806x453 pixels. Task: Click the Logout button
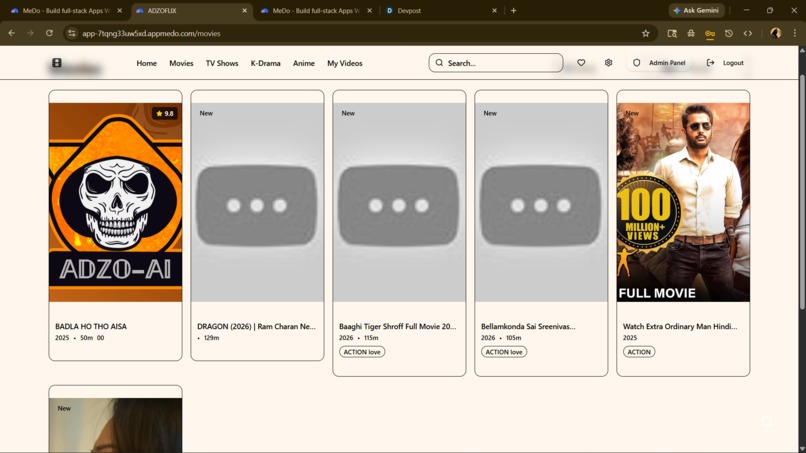point(725,63)
